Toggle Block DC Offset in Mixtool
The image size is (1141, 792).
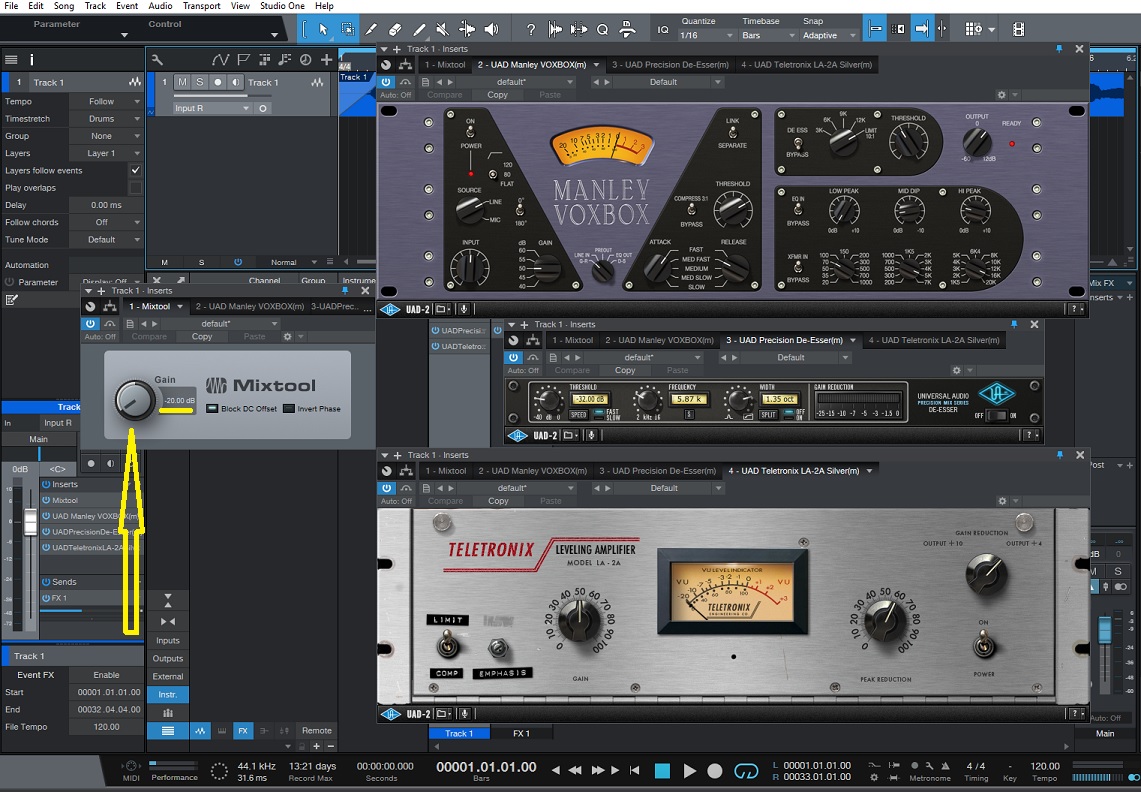(212, 408)
